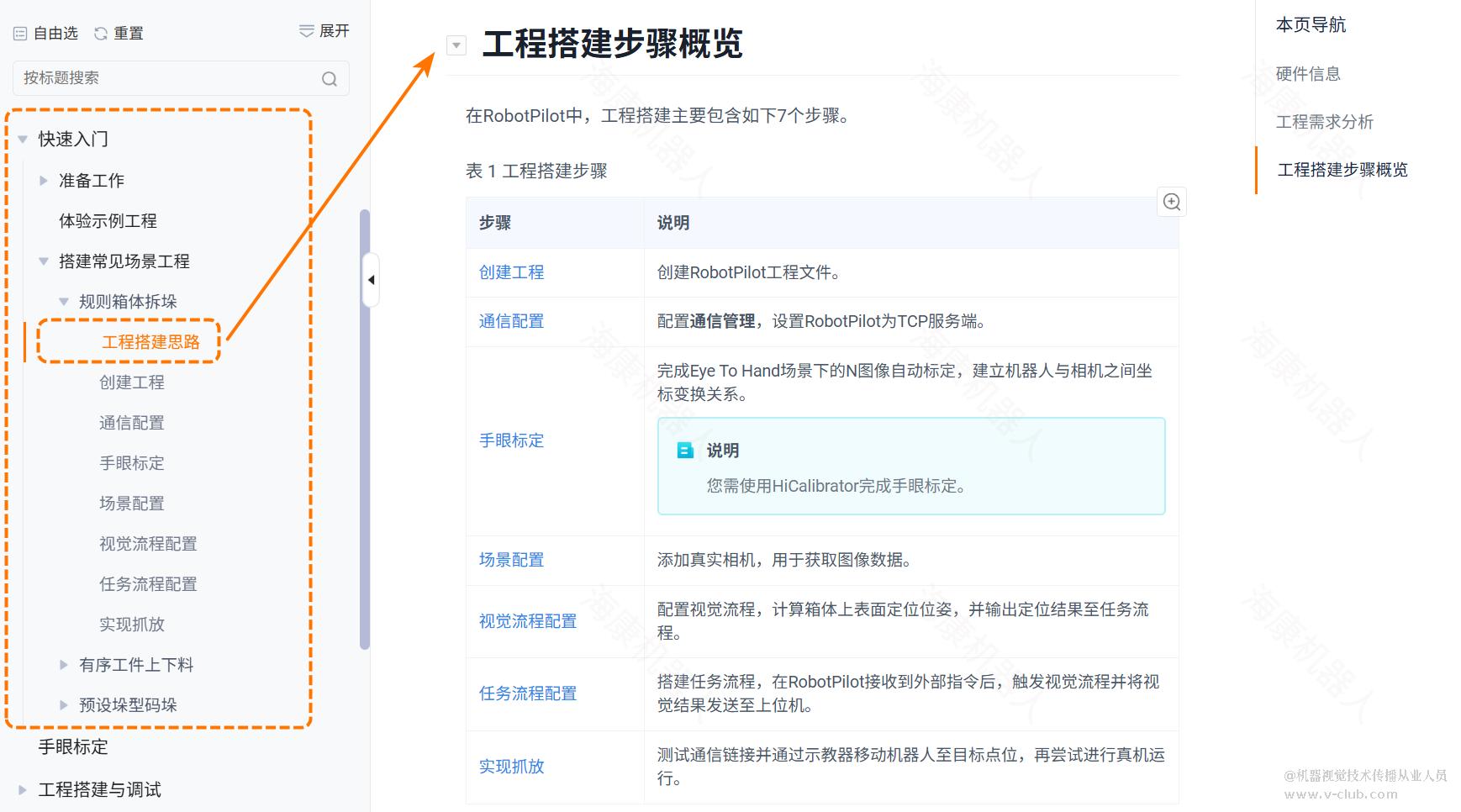Click the 展开 expand icon at top right of sidebar
Screen dimensions: 1461x812
coord(304,31)
